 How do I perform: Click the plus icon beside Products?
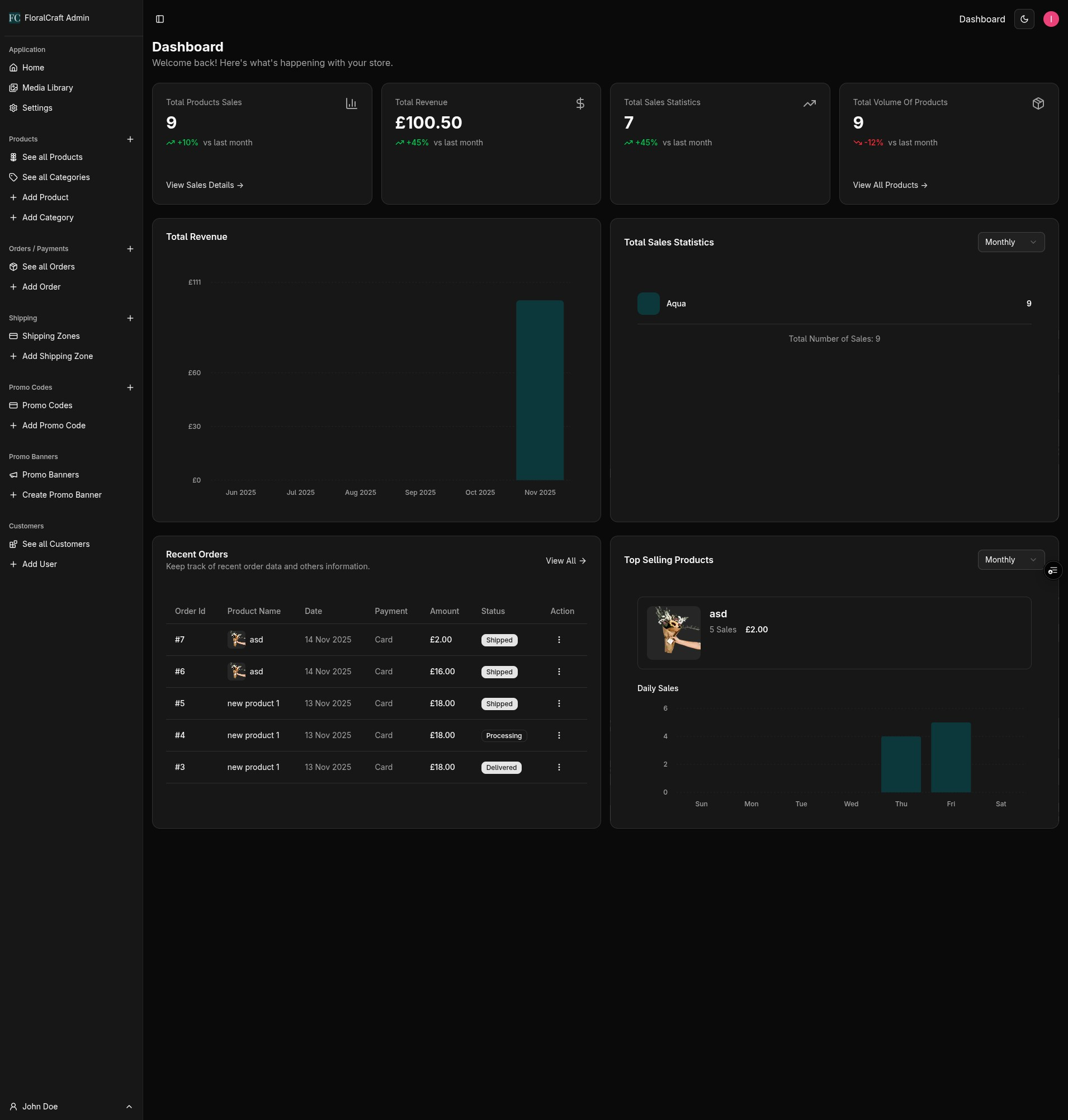click(x=130, y=139)
